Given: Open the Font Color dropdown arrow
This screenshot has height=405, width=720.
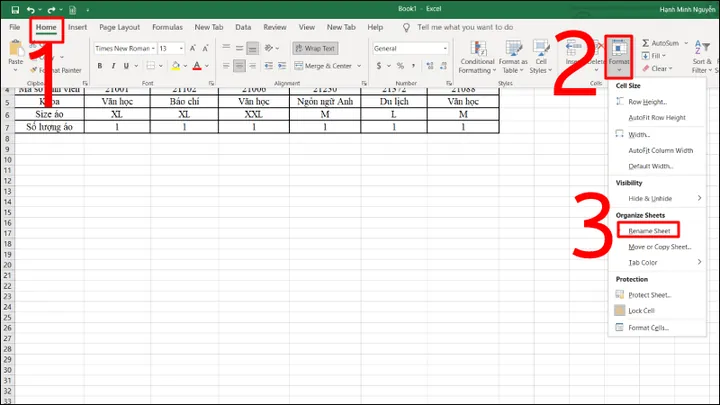Looking at the screenshot, I should (207, 66).
